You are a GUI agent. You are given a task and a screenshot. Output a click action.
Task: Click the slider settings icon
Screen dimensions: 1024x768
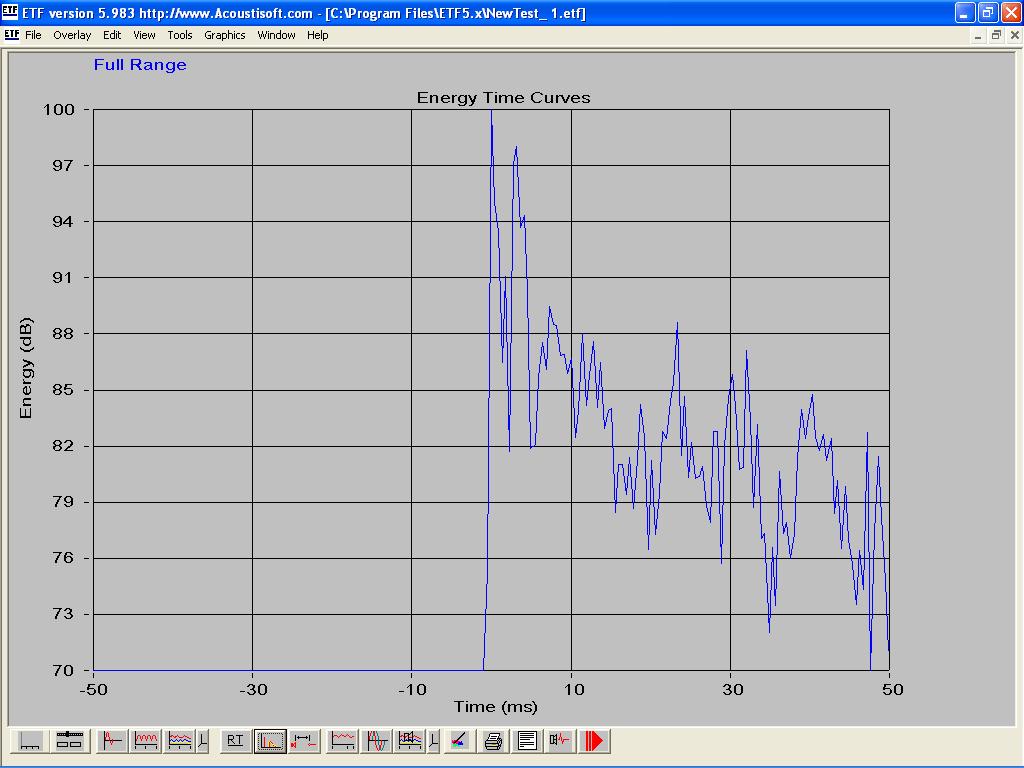tap(68, 741)
